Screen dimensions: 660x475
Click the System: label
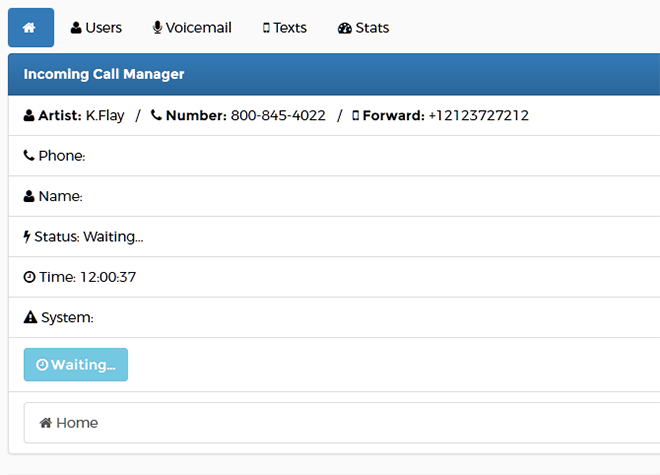67,318
